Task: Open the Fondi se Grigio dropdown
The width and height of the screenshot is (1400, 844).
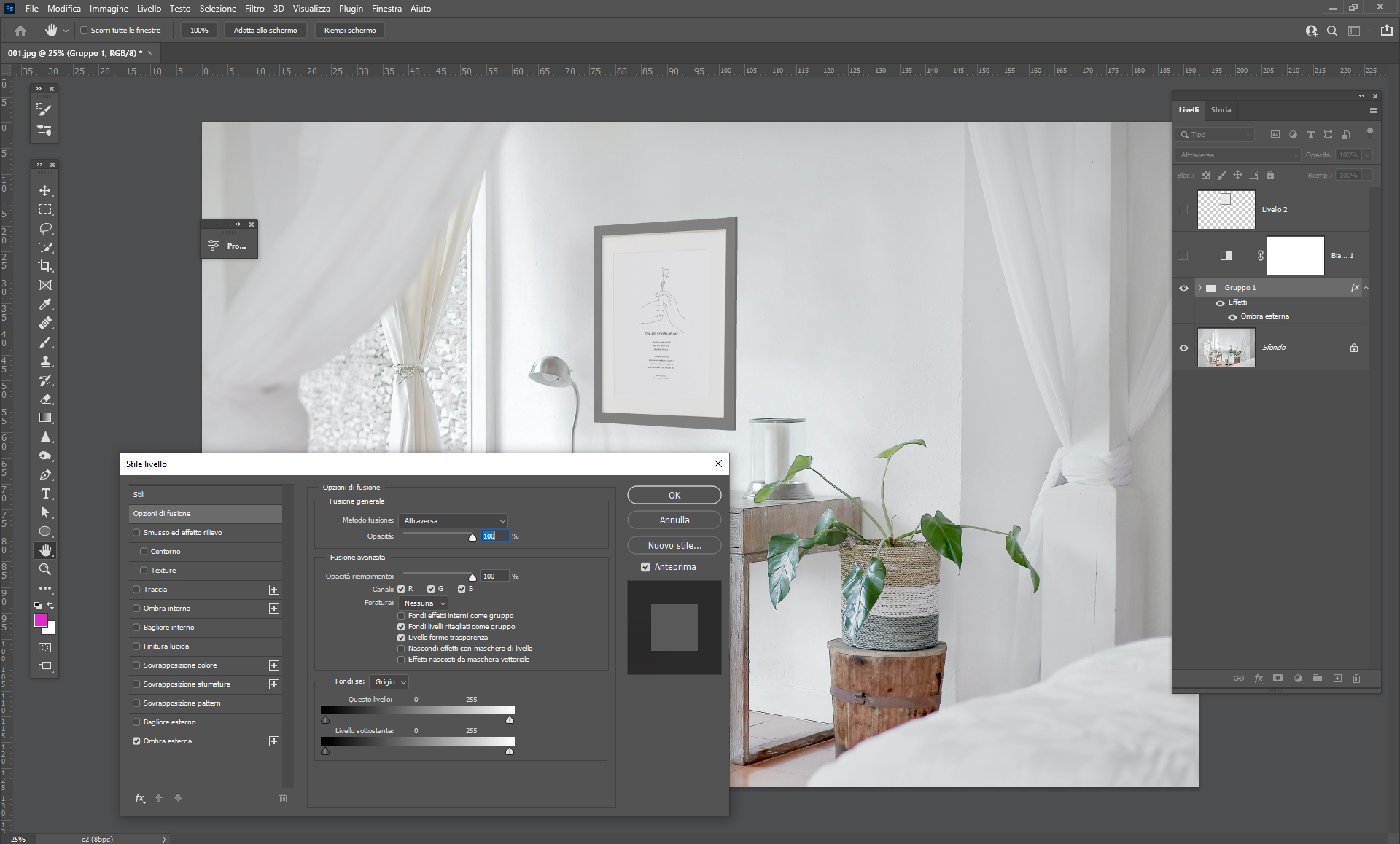Action: 389,682
